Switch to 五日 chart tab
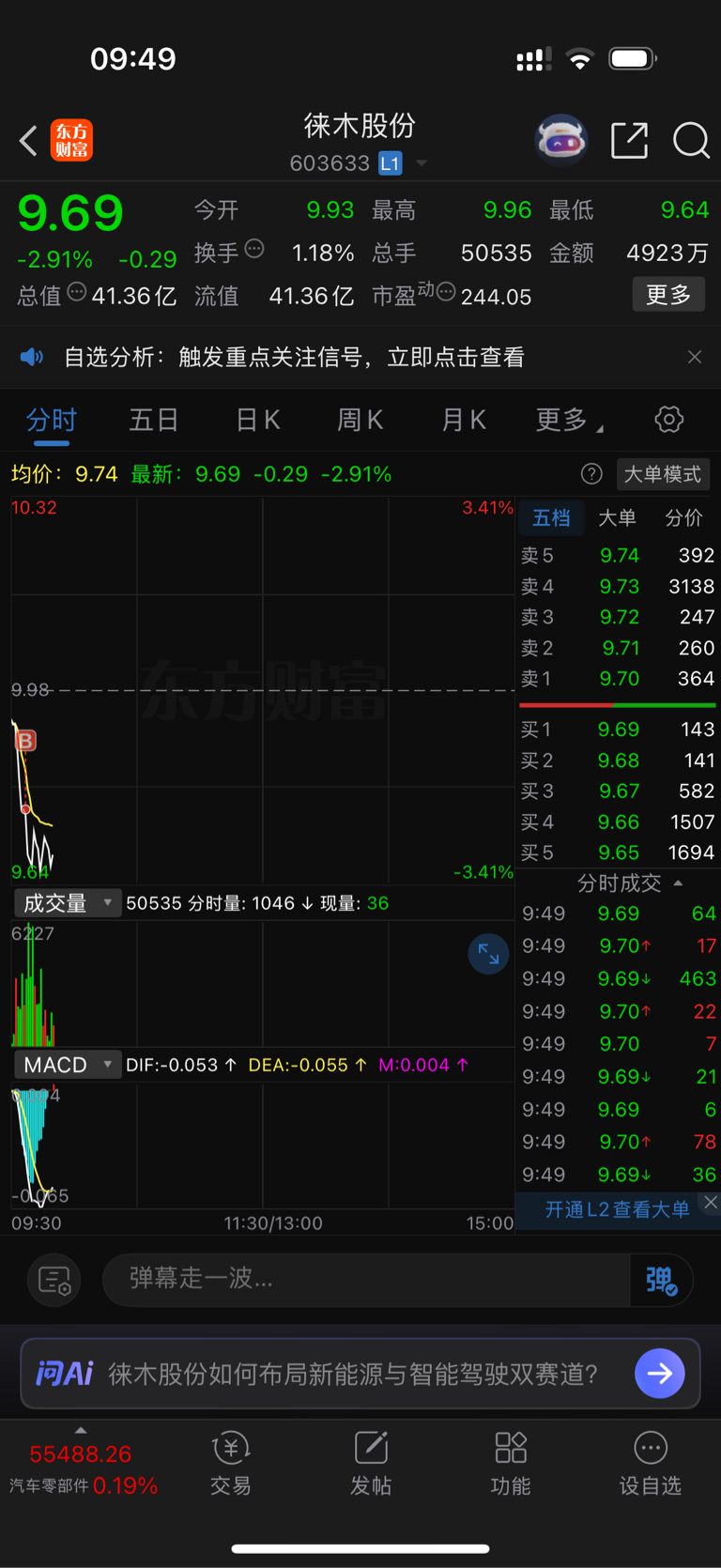Viewport: 721px width, 1568px height. point(154,420)
